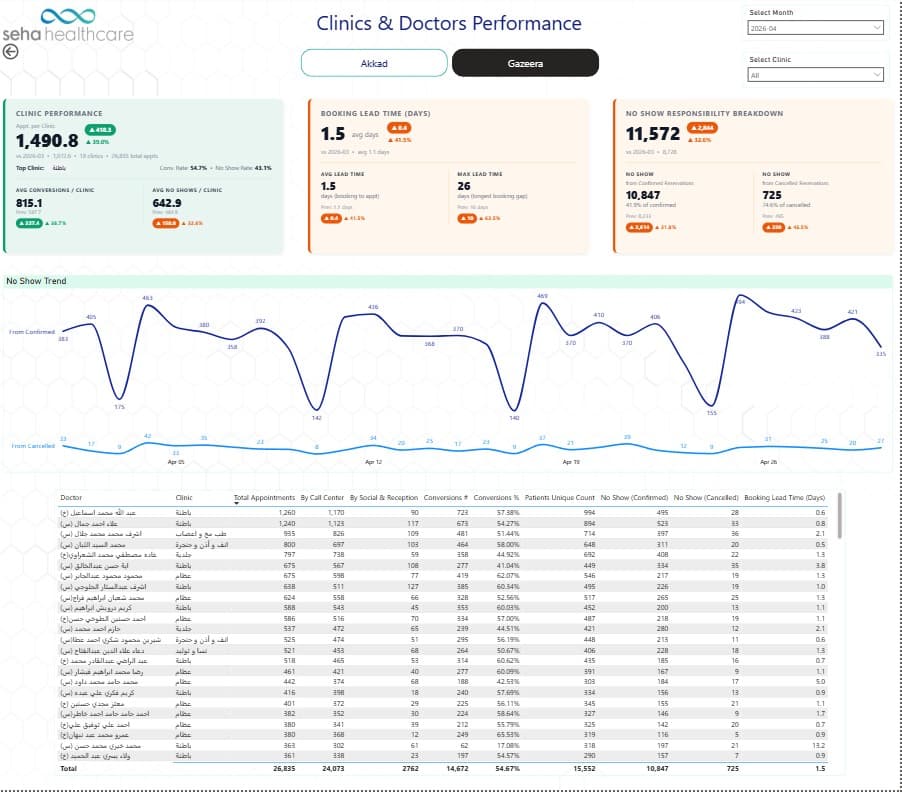Click the Conversions # column header

[x=446, y=498]
